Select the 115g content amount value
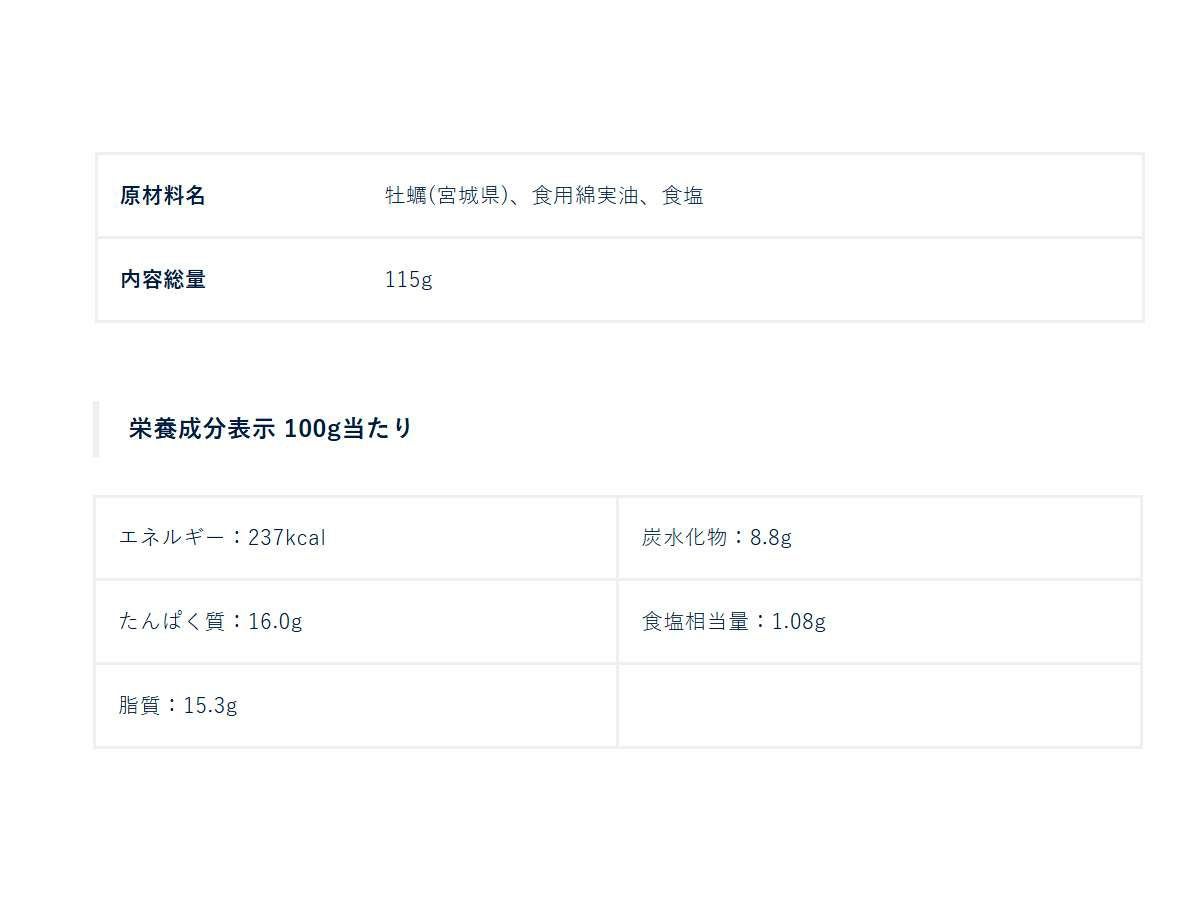 409,280
